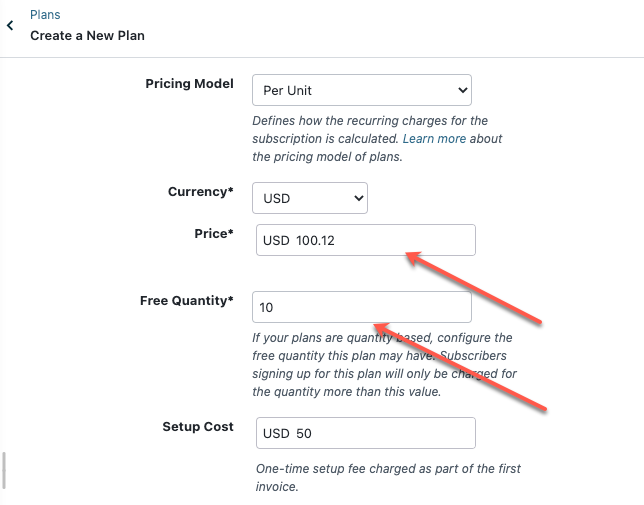Click the Currency field label
Viewport: 644px width, 505px height.
200,191
